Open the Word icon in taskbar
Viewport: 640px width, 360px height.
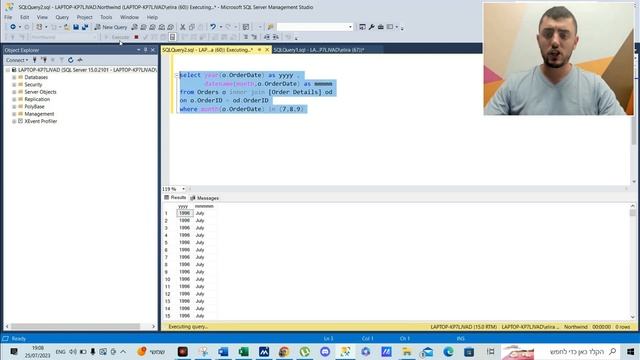tap(223, 351)
